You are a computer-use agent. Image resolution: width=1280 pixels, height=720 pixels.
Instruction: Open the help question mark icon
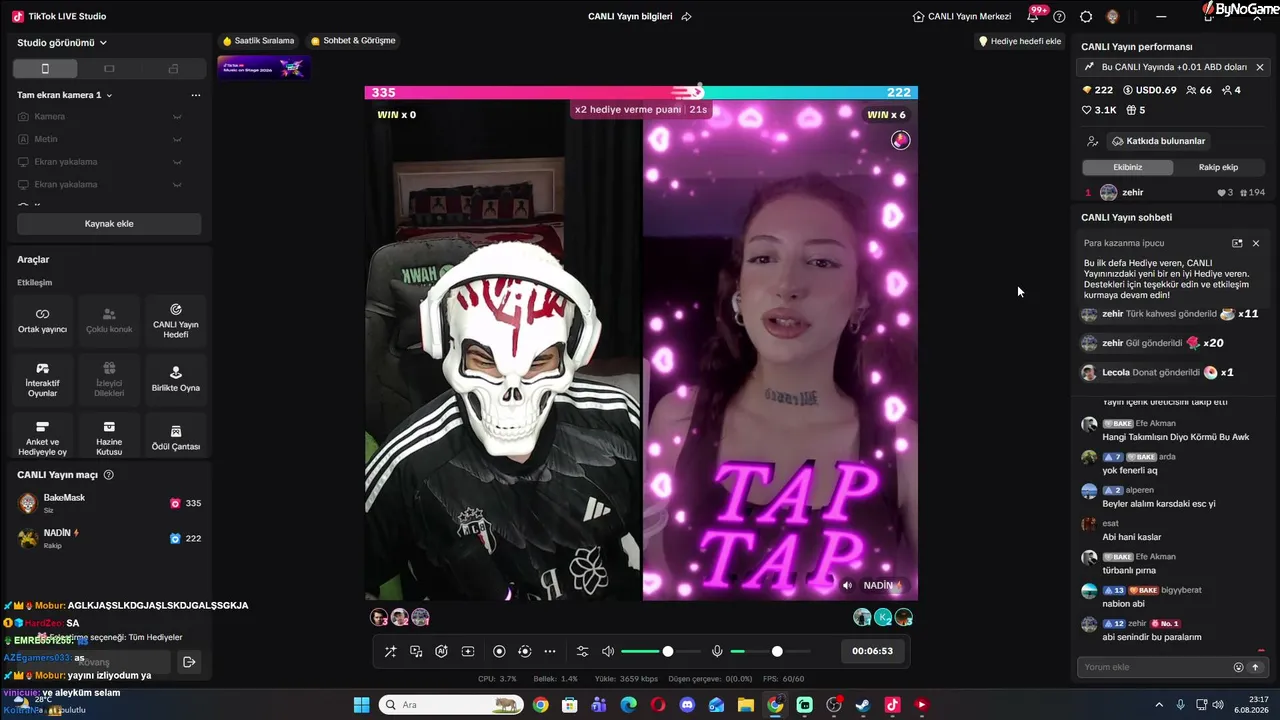pos(1060,16)
